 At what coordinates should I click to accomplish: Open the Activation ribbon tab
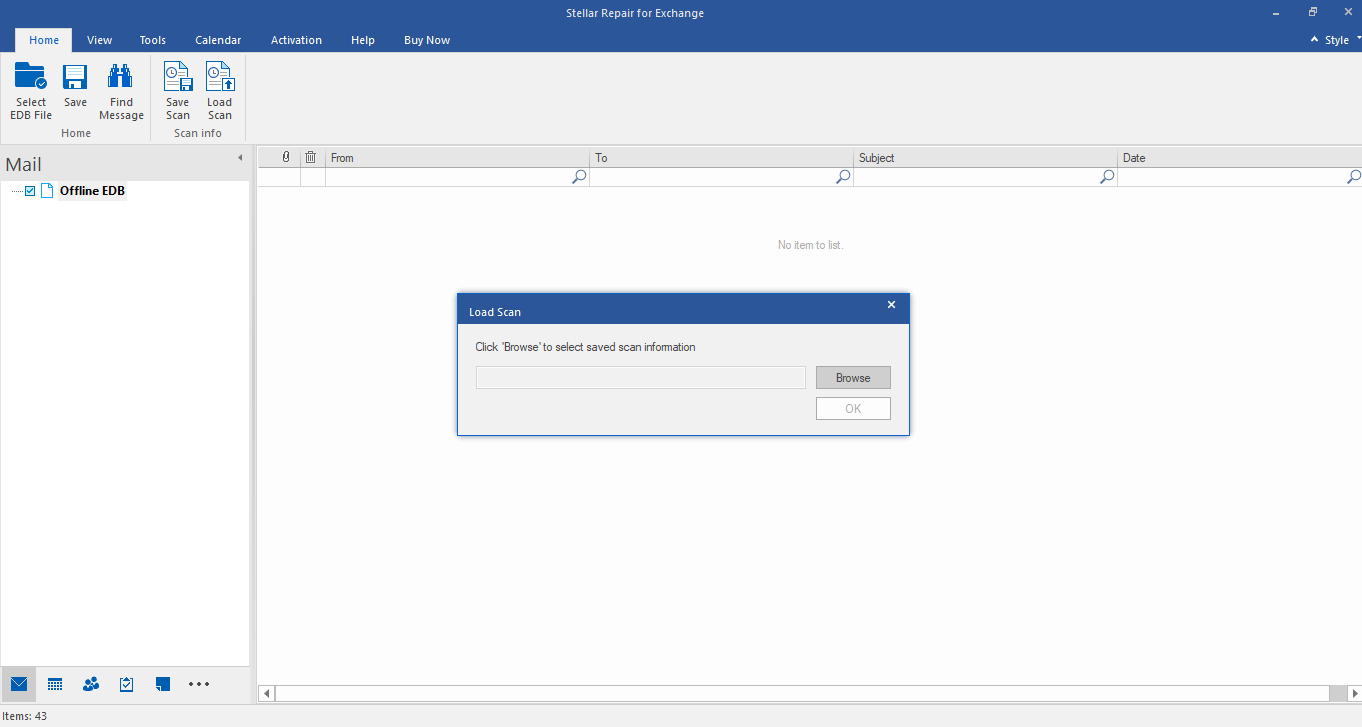(x=296, y=40)
